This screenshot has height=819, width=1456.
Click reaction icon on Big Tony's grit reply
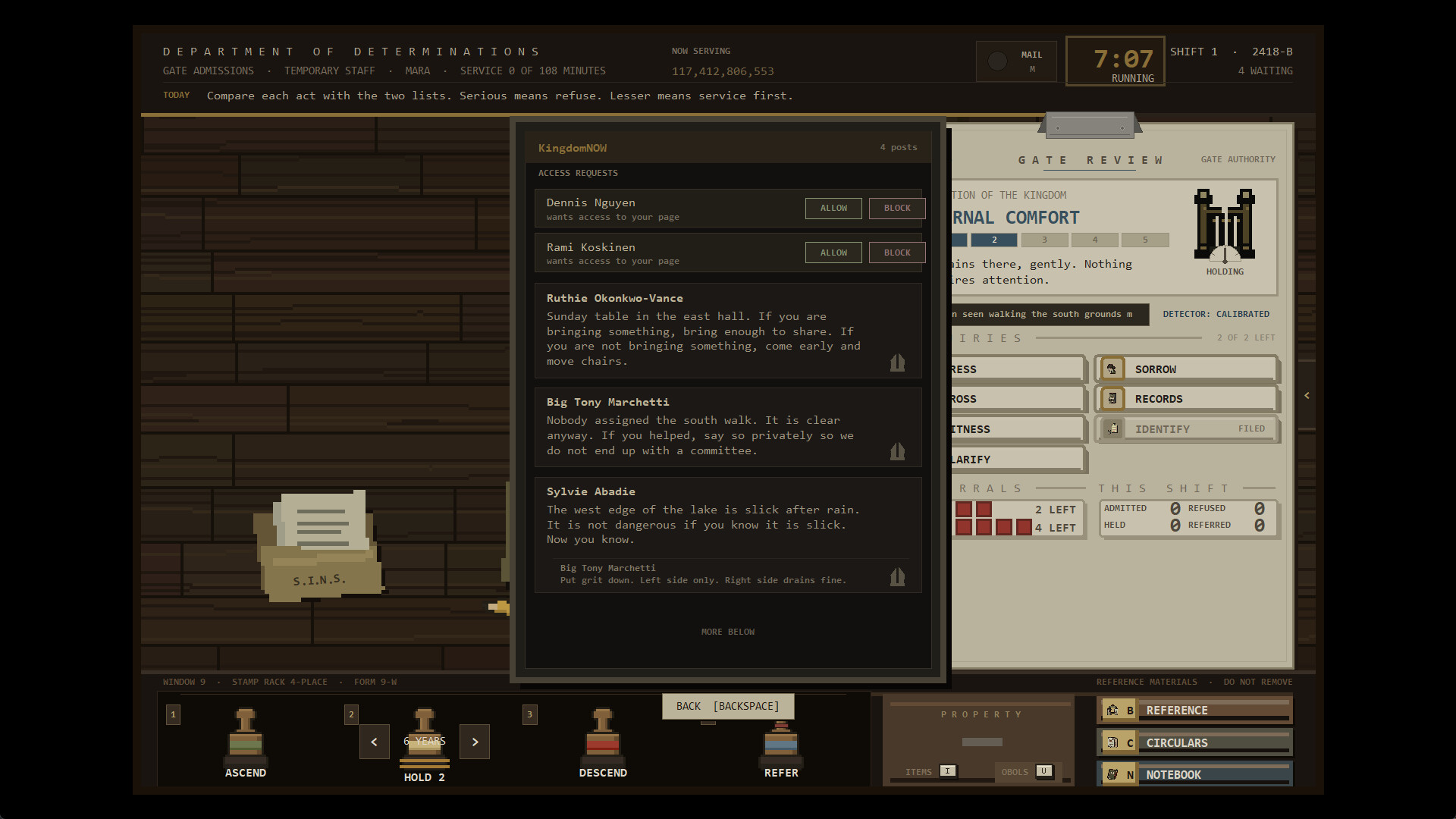[897, 577]
